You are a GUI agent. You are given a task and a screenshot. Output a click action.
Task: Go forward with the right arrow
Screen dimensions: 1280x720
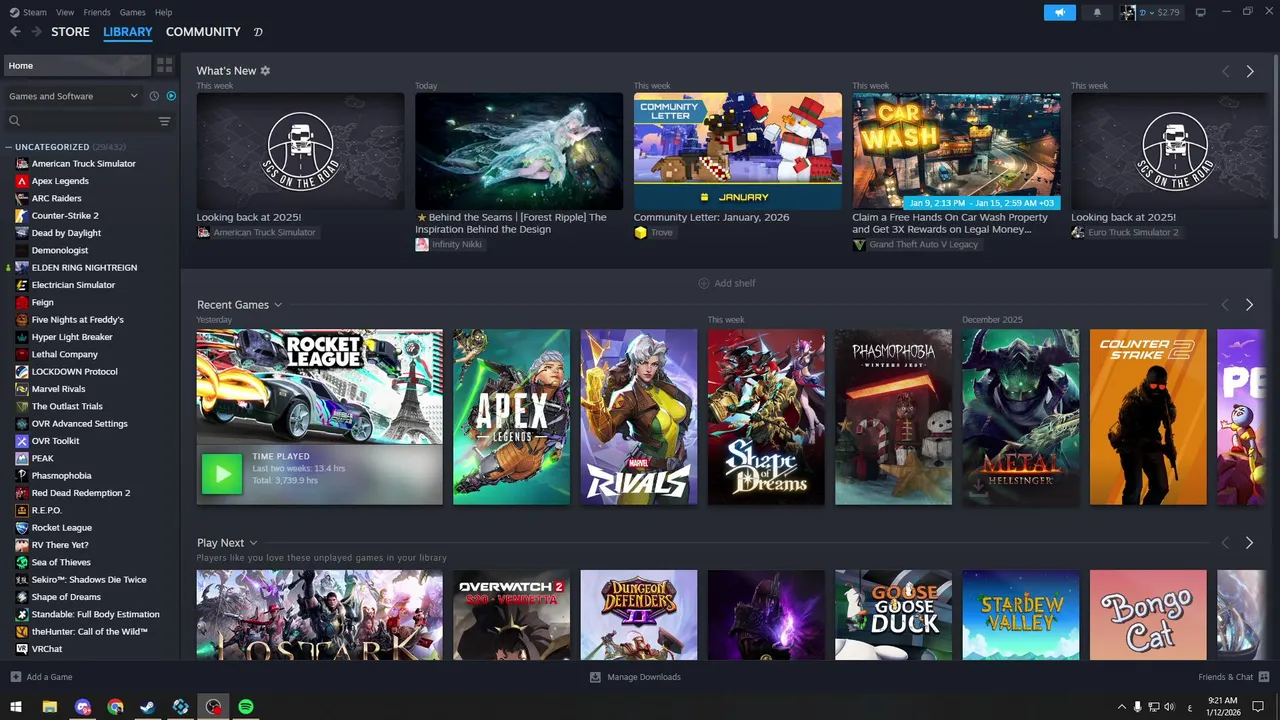(x=36, y=32)
